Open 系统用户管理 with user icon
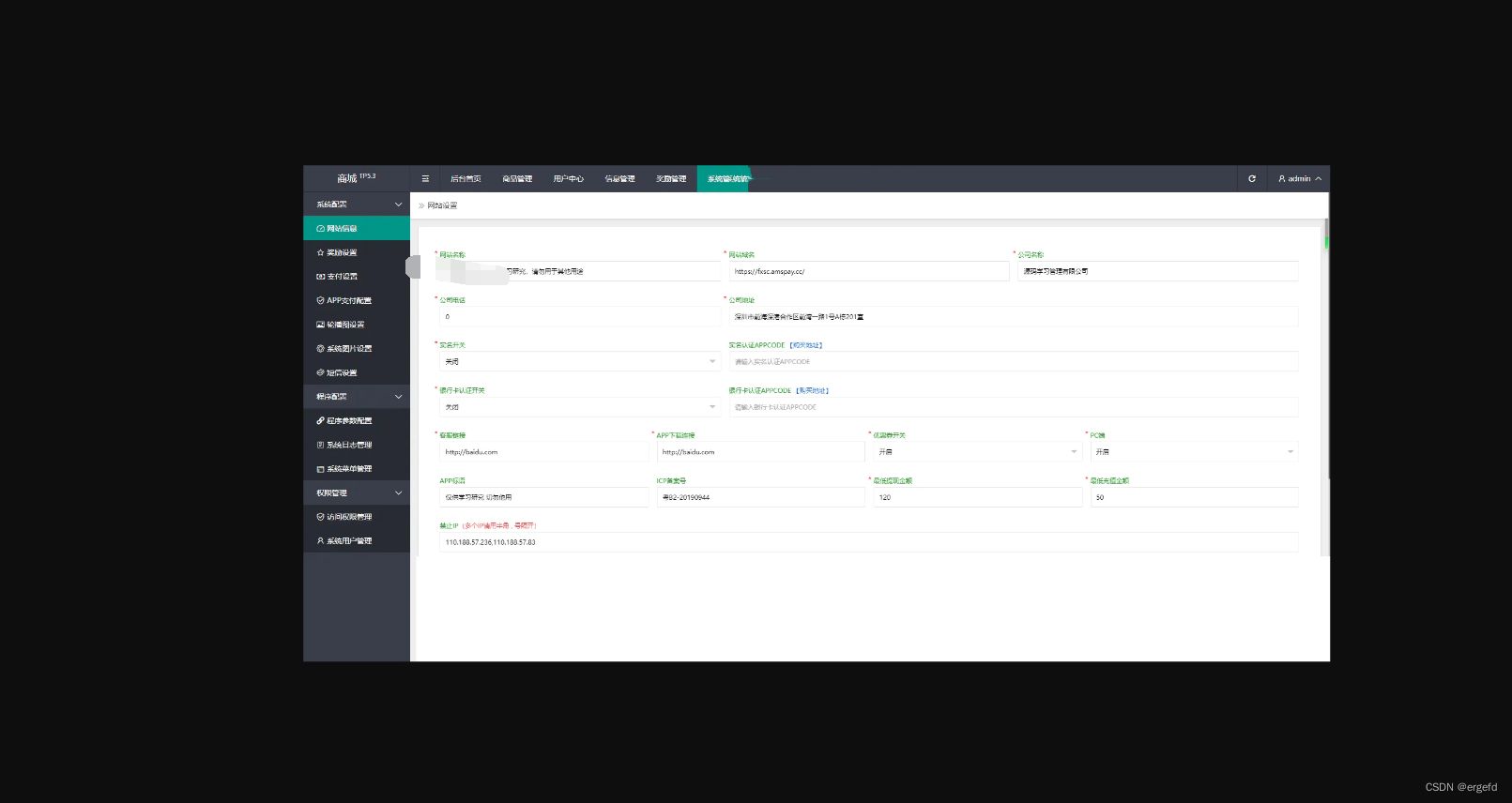Screen dimensions: 1512x803 [348, 541]
